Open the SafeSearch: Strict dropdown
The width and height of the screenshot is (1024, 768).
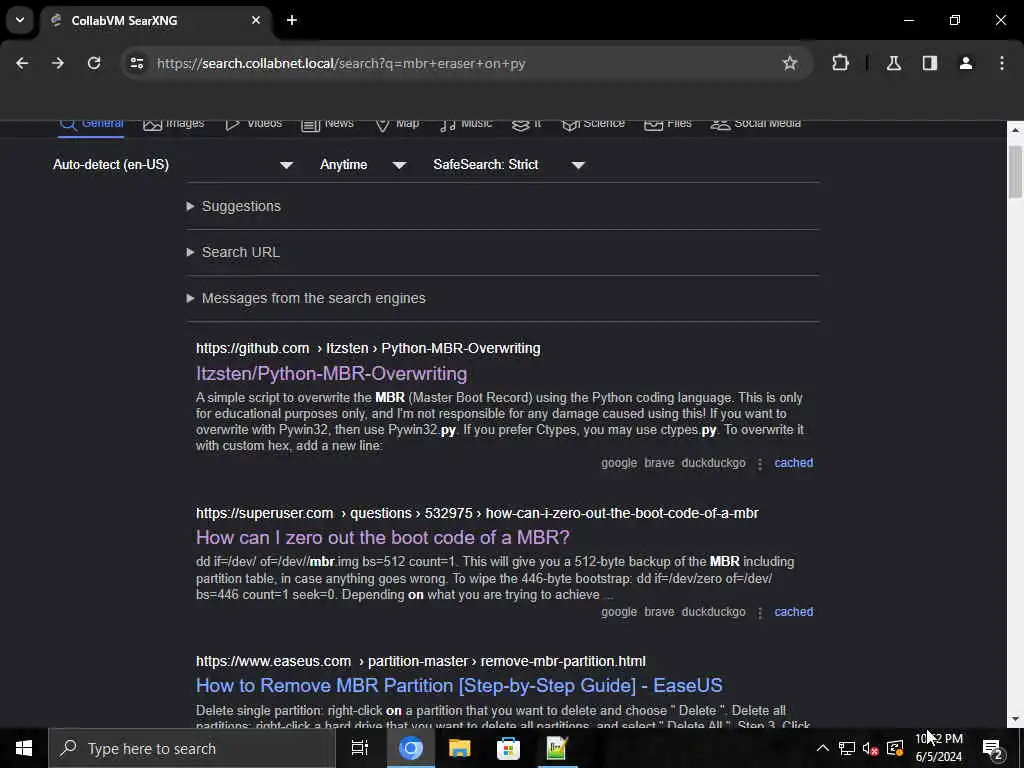pyautogui.click(x=509, y=165)
